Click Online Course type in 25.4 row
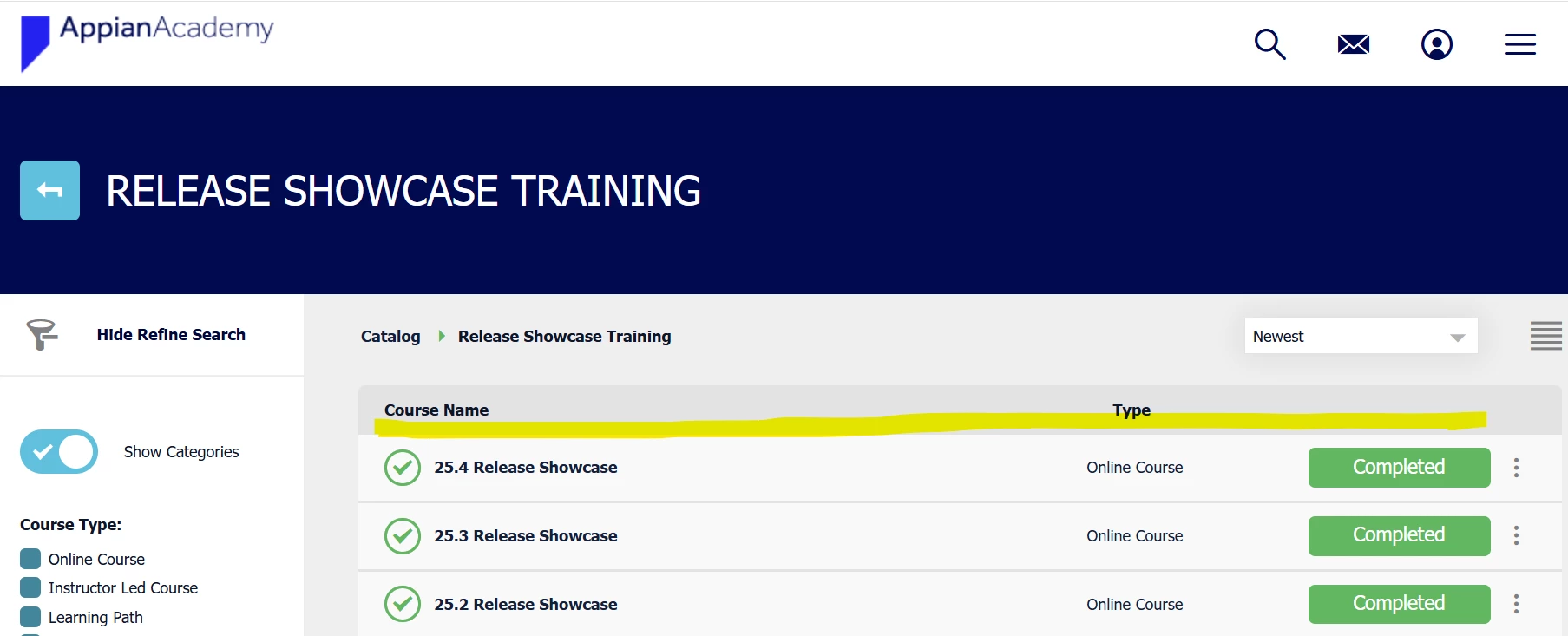Screen dimensions: 1568x636 (x=1134, y=468)
